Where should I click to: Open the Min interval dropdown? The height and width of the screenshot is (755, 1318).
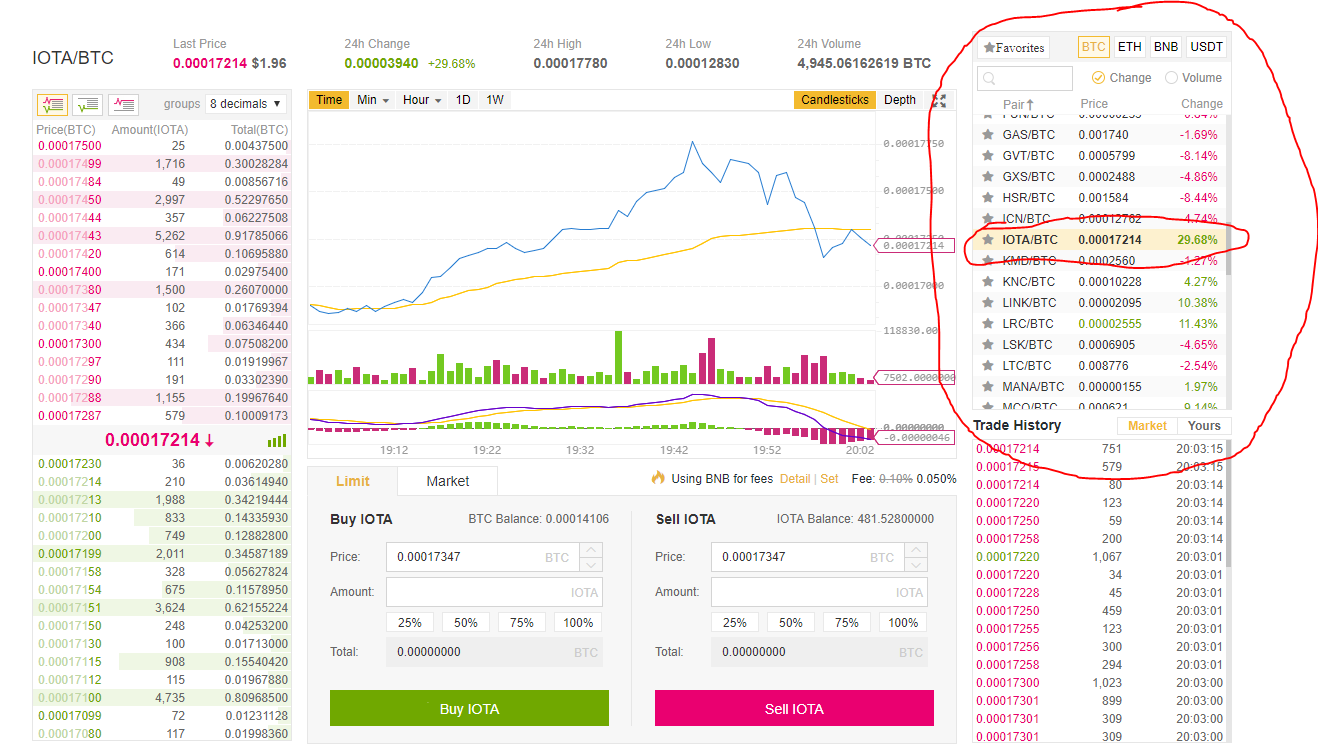[373, 100]
